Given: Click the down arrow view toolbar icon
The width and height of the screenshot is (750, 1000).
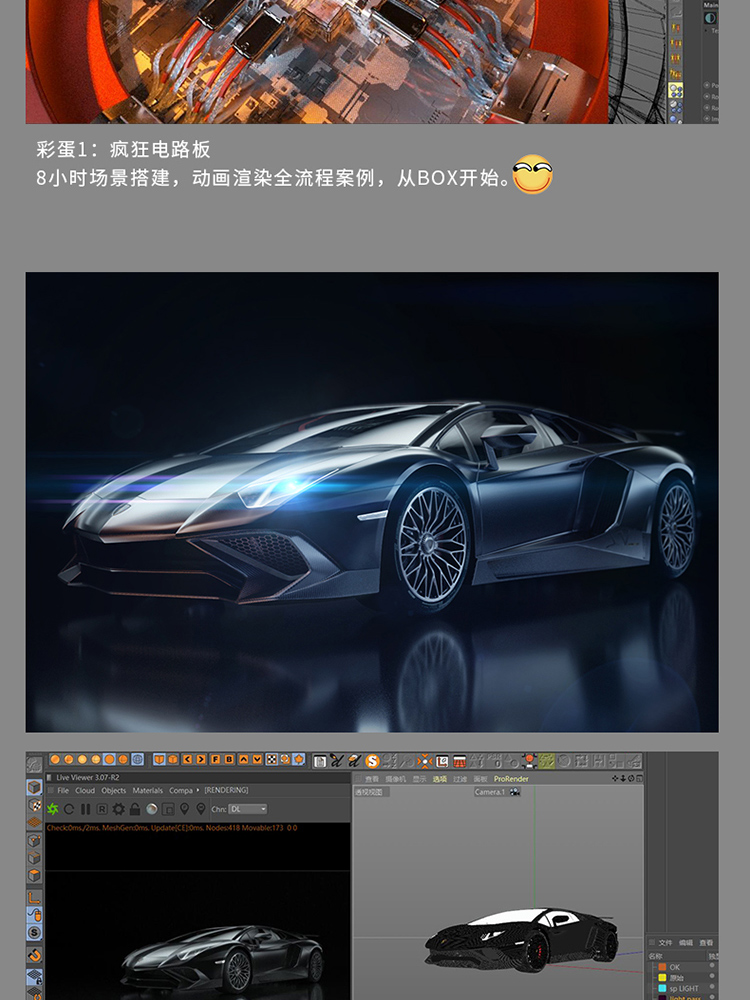Looking at the screenshot, I should 257,760.
